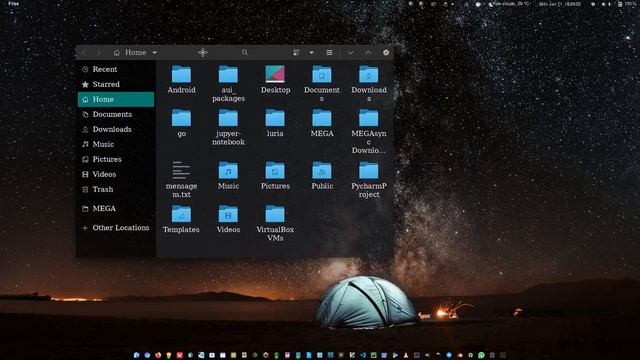Click the search magnifier icon in Files toolbar
This screenshot has width=640, height=360.
(x=244, y=53)
